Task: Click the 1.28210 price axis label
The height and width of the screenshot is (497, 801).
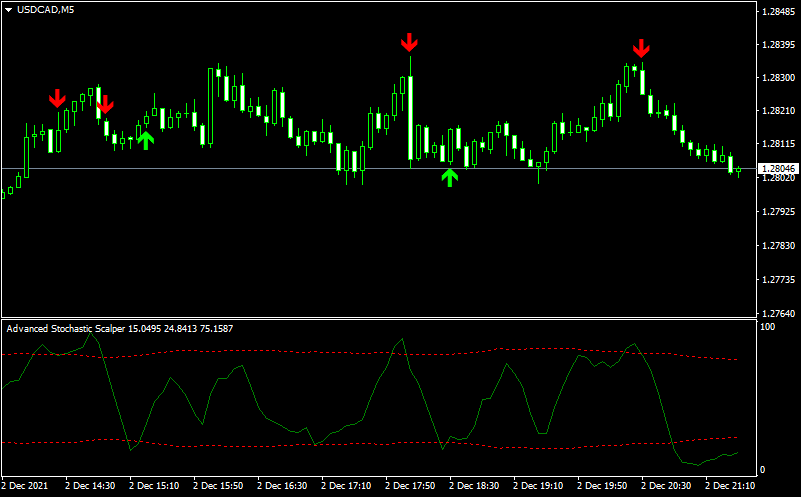Action: pyautogui.click(x=778, y=111)
